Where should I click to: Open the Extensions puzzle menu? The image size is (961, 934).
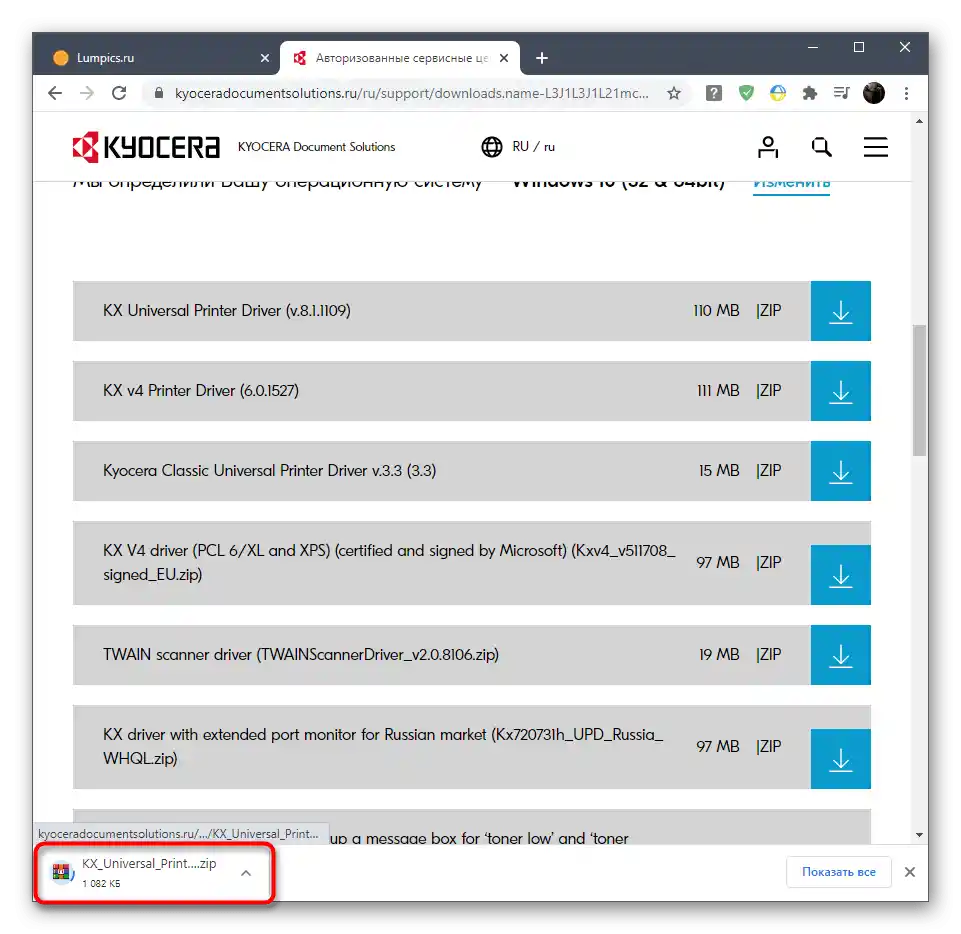[x=810, y=93]
